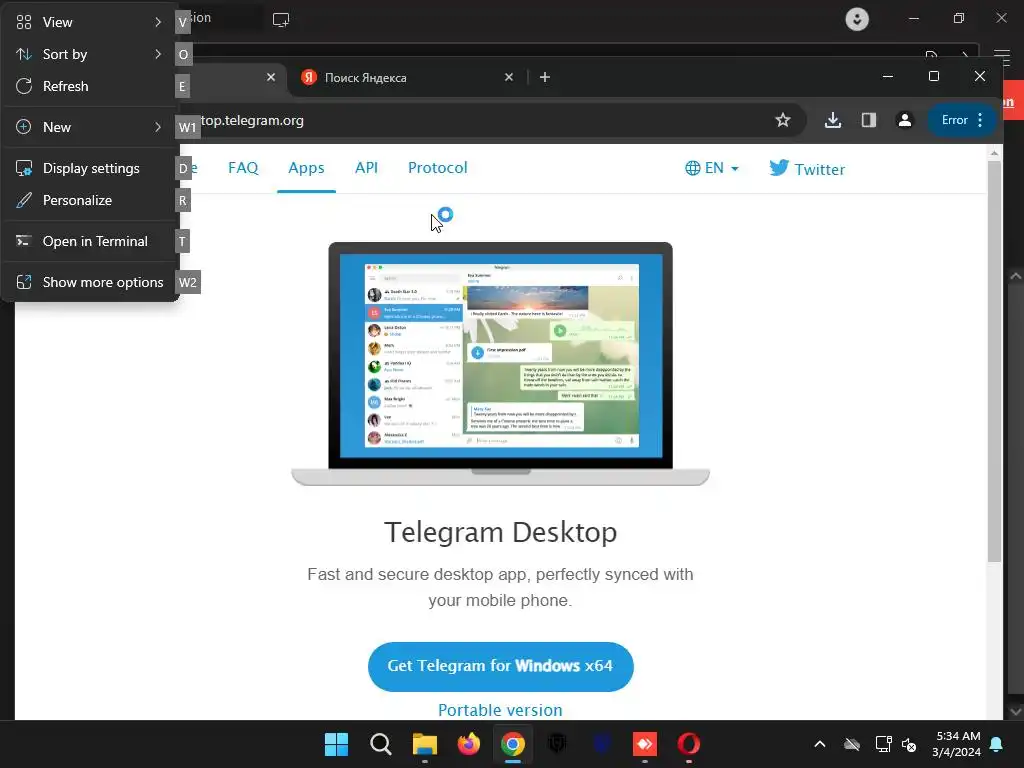Click the Personalize brush icon
The width and height of the screenshot is (1024, 768).
pyautogui.click(x=24, y=200)
